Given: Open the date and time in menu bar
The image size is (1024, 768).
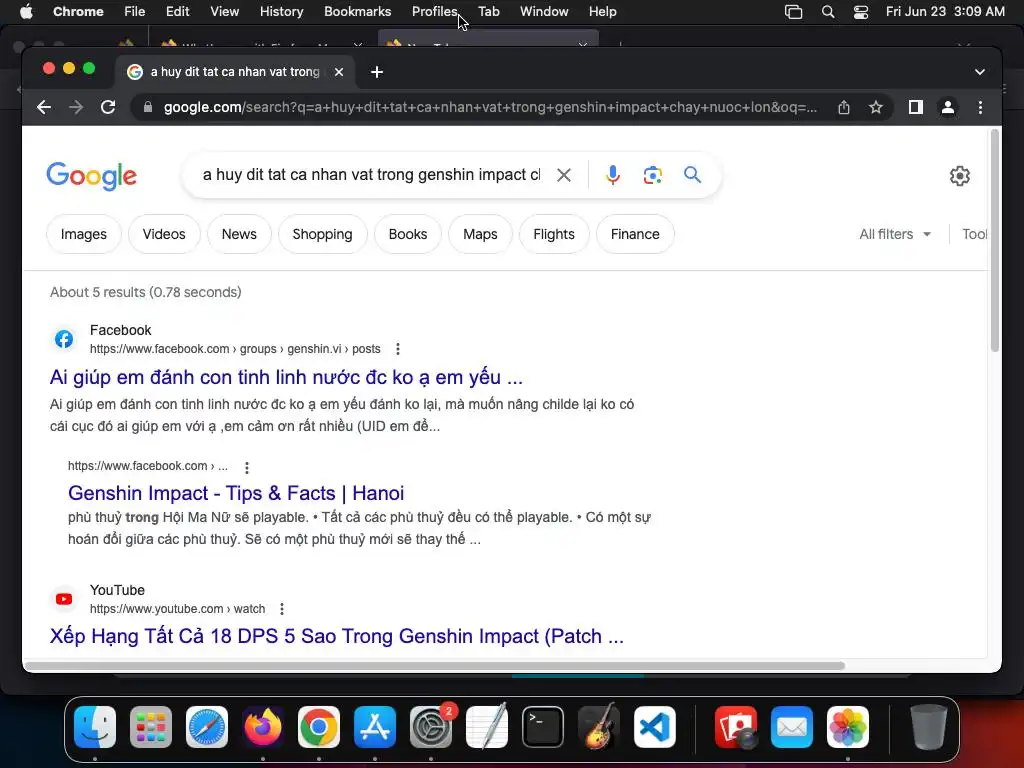Looking at the screenshot, I should 945,12.
